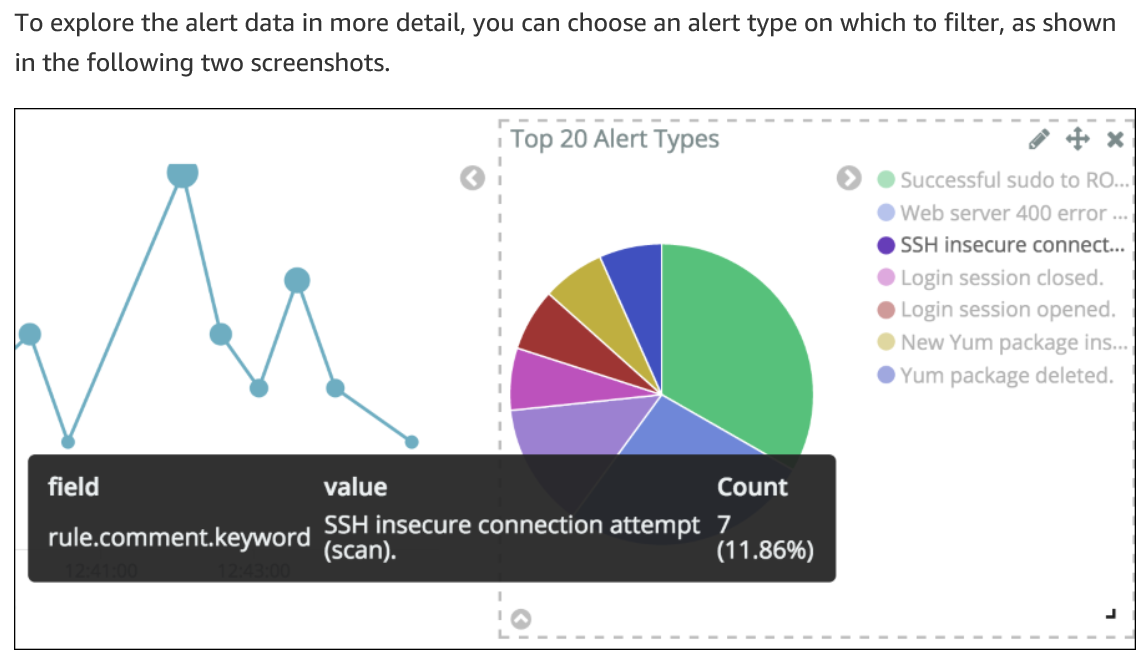The width and height of the screenshot is (1148, 663).
Task: Click the New Yum package installed color dot
Action: pos(886,342)
